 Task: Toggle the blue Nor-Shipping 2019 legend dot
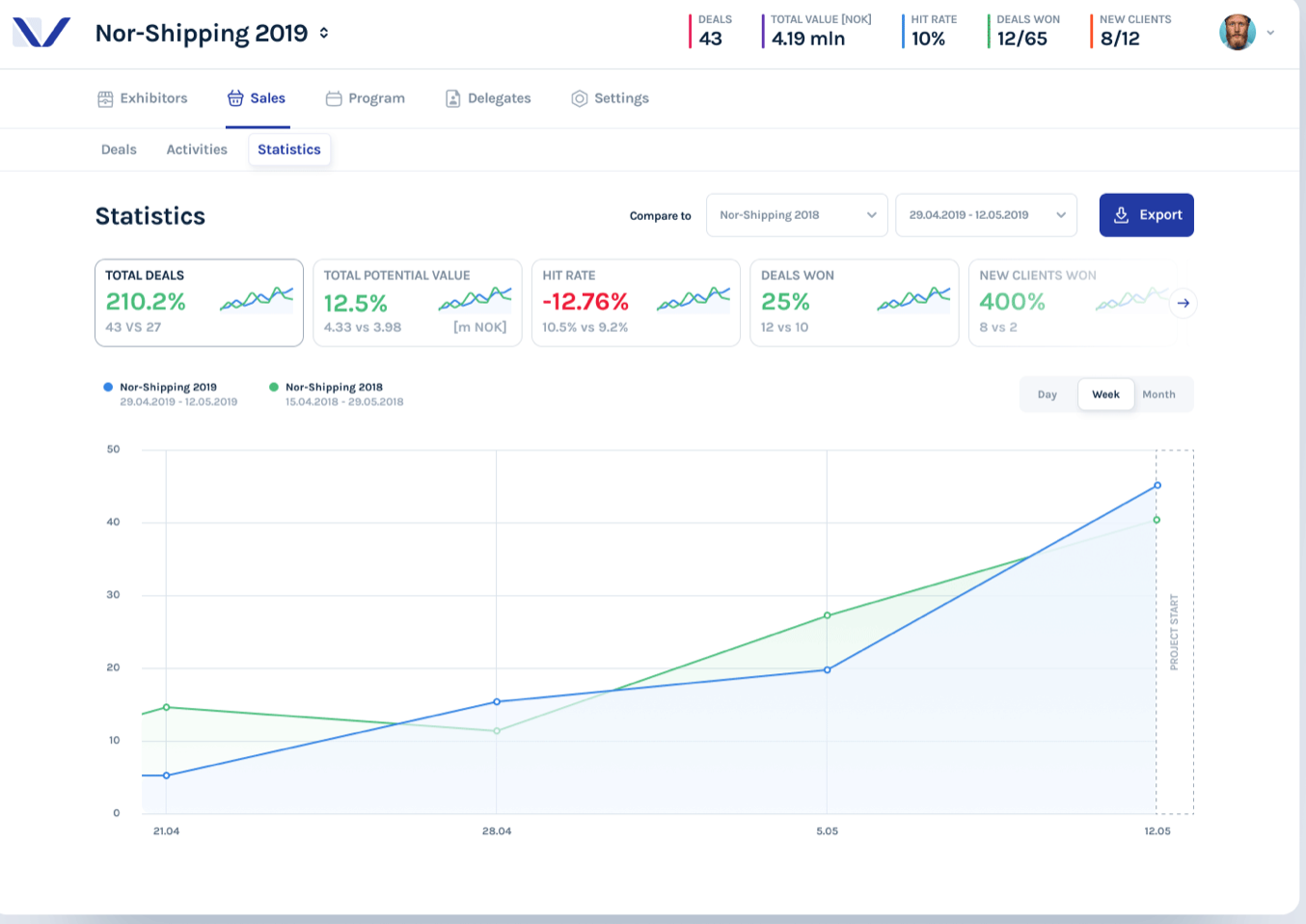pyautogui.click(x=108, y=387)
